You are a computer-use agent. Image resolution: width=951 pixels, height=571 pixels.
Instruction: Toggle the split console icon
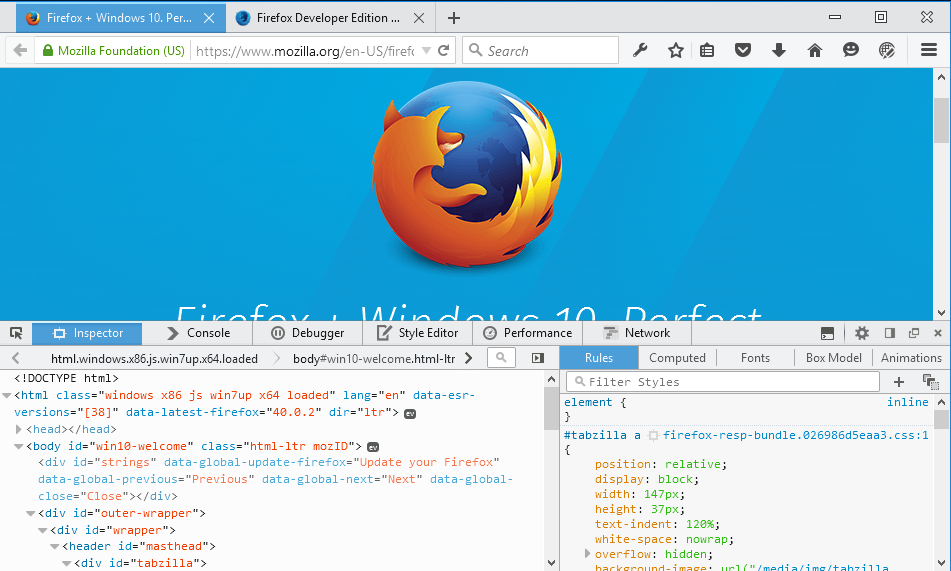pyautogui.click(x=827, y=333)
